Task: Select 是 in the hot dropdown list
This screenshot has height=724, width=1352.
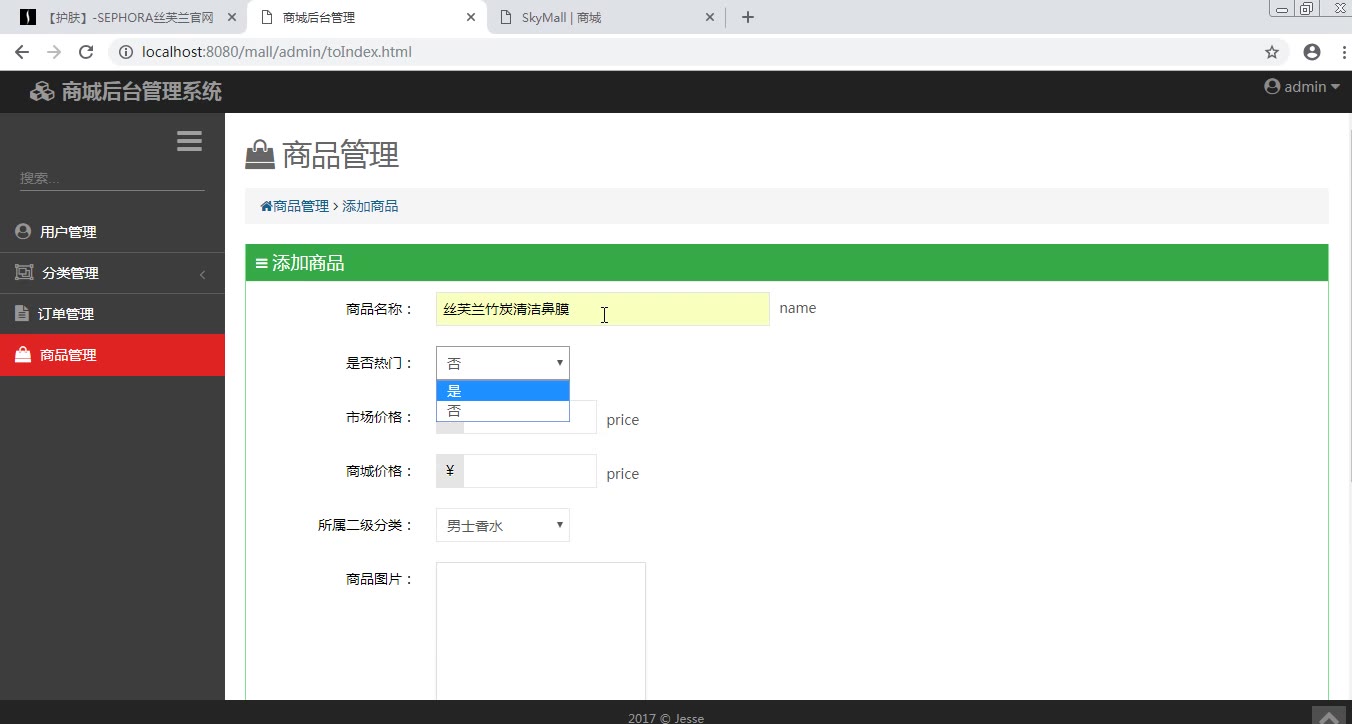Action: point(503,391)
